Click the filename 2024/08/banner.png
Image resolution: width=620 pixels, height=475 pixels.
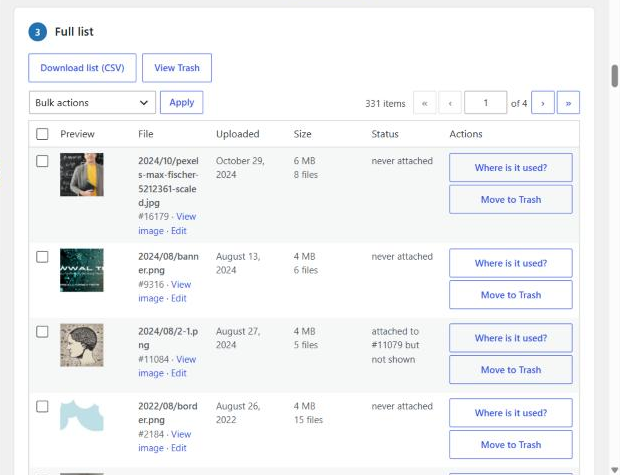[x=168, y=263]
